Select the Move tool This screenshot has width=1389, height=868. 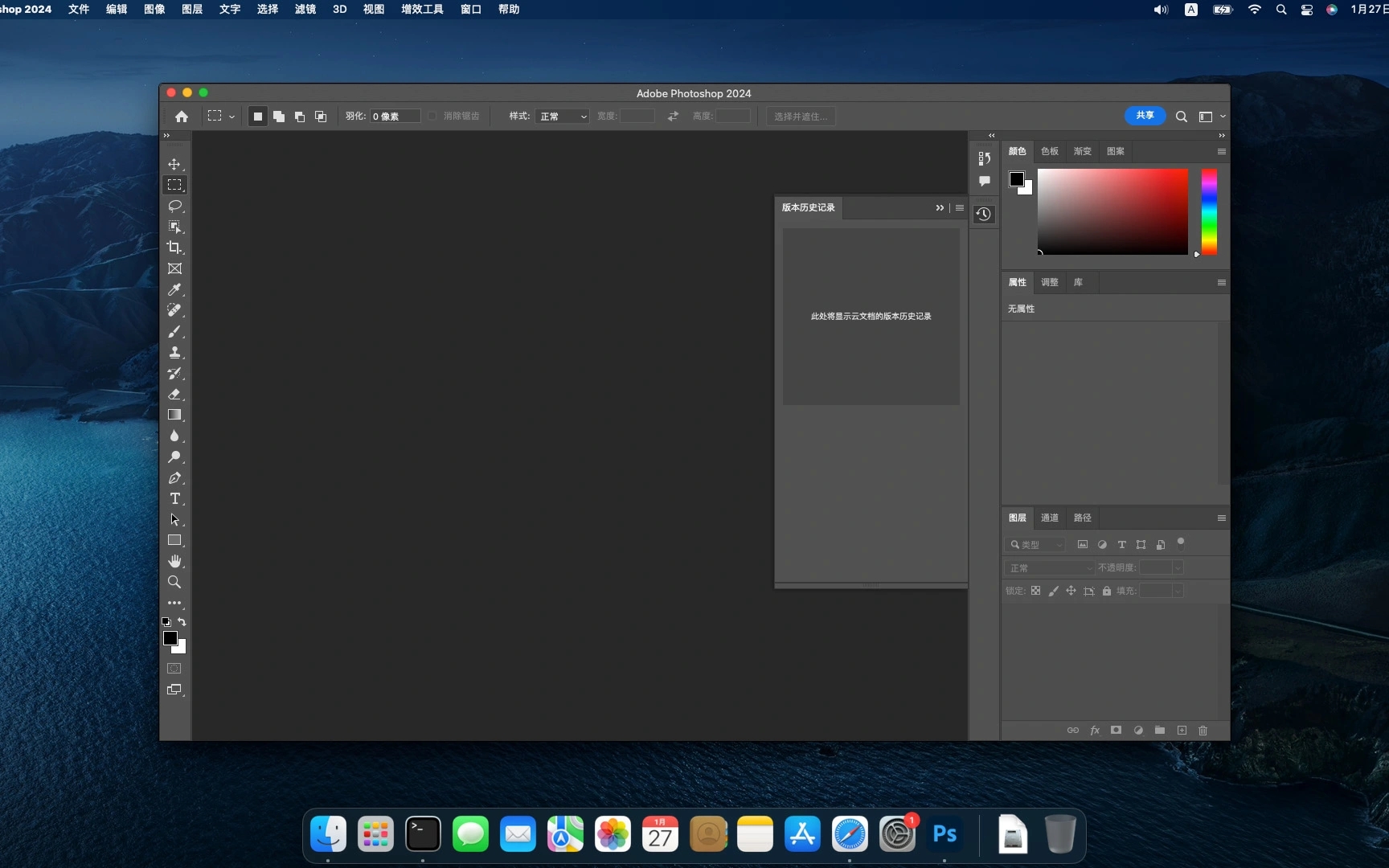click(174, 164)
